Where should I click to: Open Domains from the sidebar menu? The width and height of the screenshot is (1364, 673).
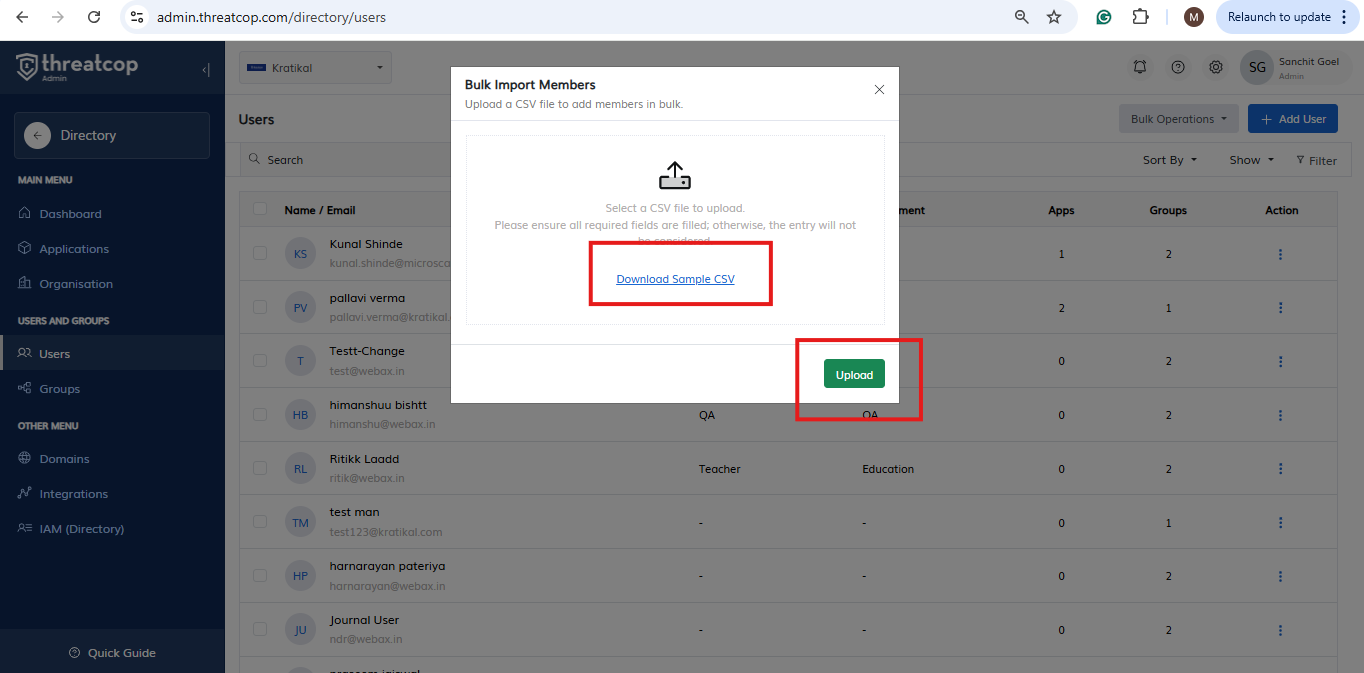click(64, 459)
